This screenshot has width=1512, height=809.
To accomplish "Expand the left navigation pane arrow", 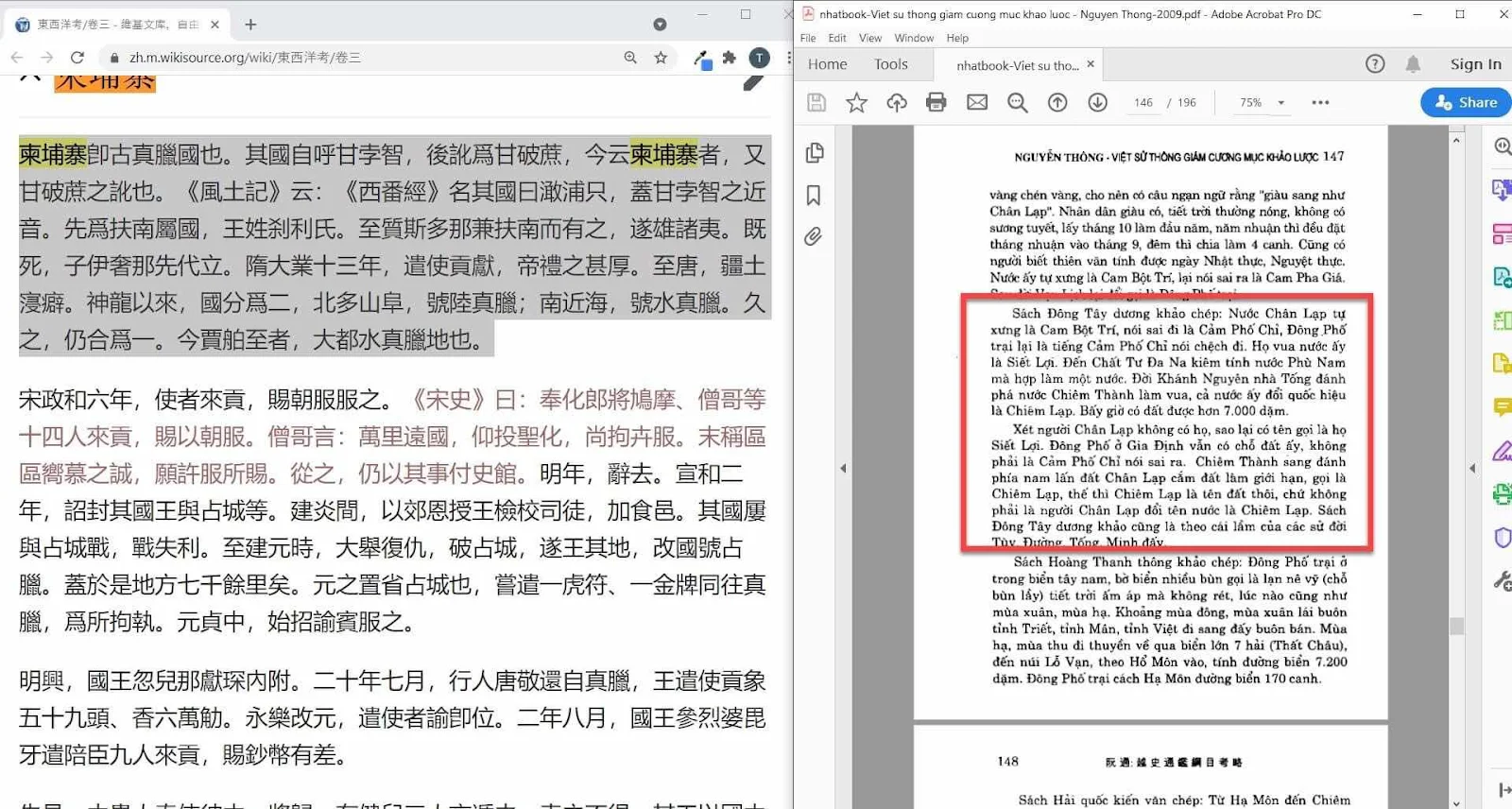I will tap(843, 468).
